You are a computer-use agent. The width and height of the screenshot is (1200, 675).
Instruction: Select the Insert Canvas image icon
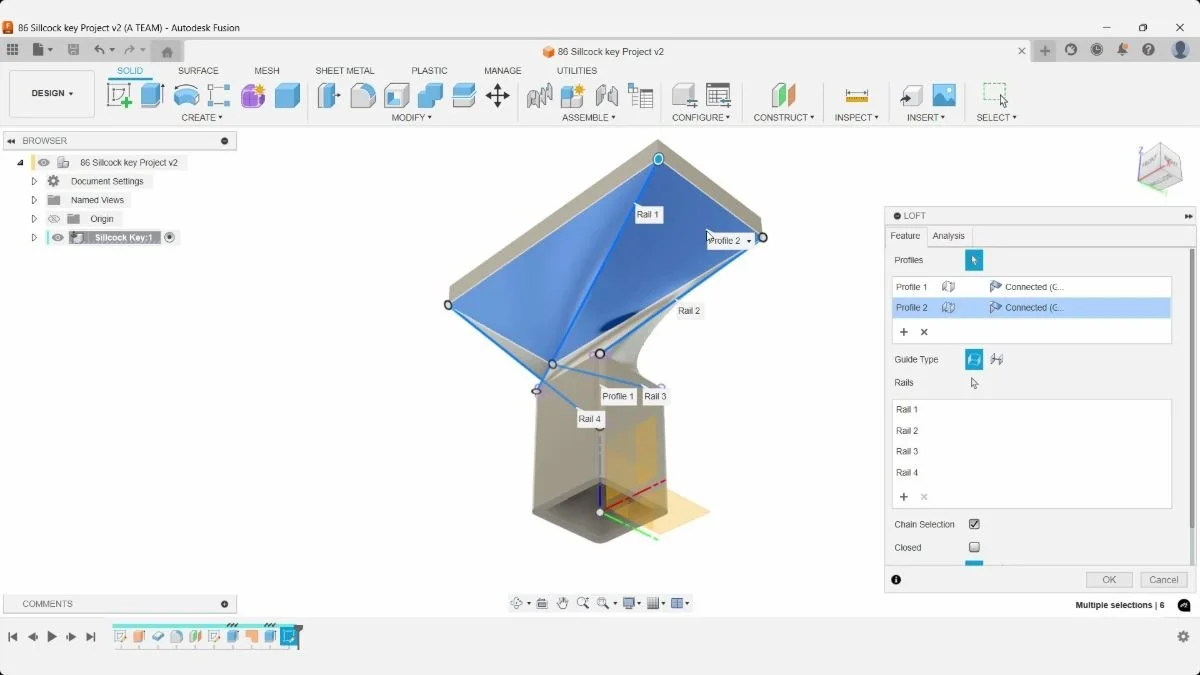(x=944, y=95)
